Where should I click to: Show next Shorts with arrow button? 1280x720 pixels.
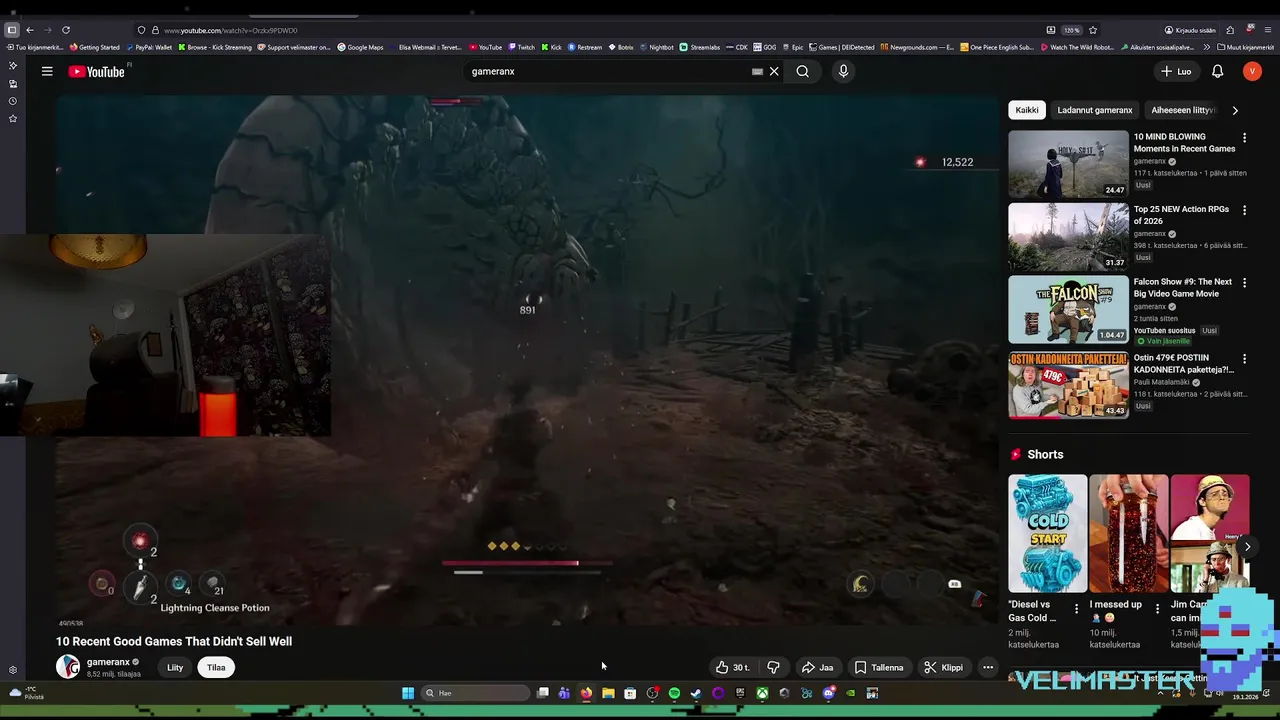click(1247, 546)
